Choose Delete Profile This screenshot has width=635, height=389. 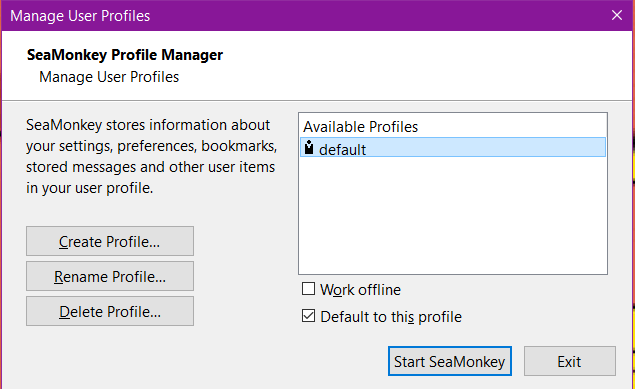[x=110, y=311]
